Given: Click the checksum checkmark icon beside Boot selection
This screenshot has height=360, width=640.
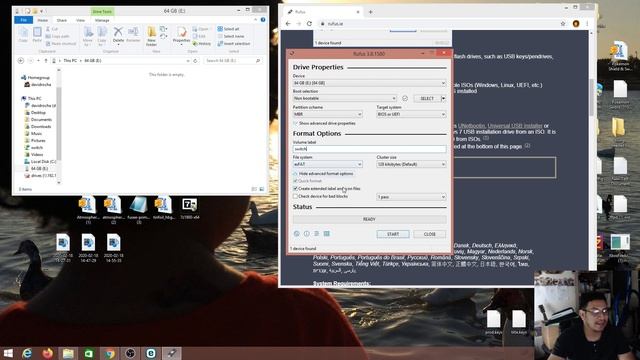Looking at the screenshot, I should click(x=405, y=98).
